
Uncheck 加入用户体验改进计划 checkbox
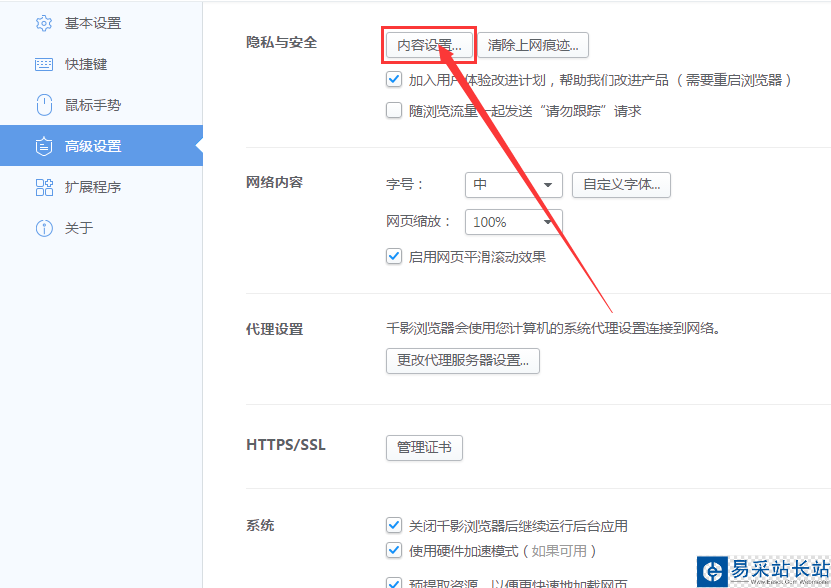pos(394,80)
